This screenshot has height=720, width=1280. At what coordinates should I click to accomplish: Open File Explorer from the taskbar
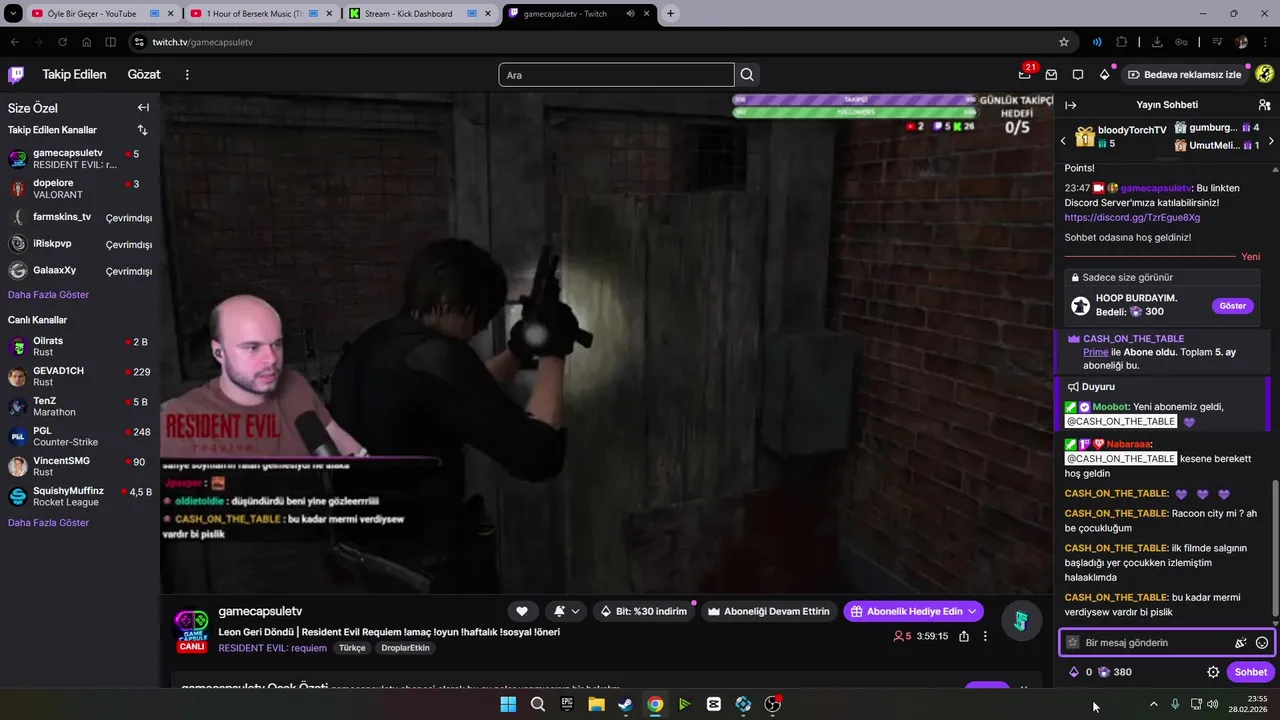pos(596,704)
